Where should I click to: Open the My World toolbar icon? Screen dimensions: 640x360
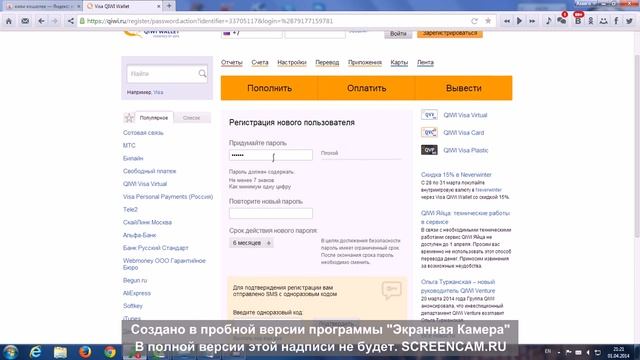click(x=603, y=21)
